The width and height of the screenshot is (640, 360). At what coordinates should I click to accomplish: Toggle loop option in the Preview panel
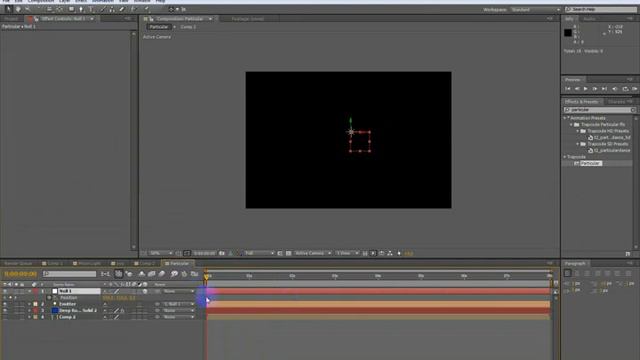625,89
